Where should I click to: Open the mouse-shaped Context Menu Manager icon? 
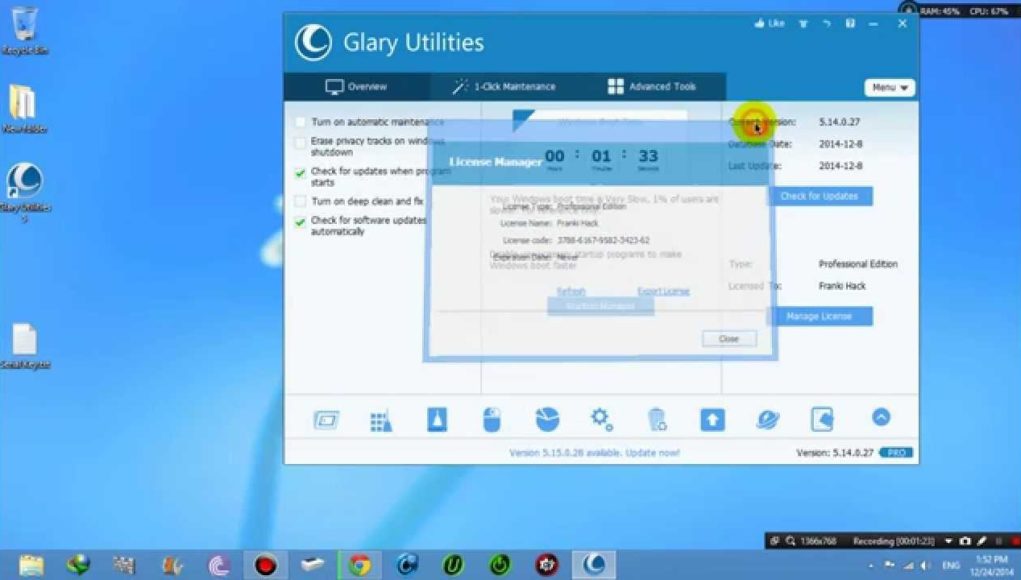point(491,420)
